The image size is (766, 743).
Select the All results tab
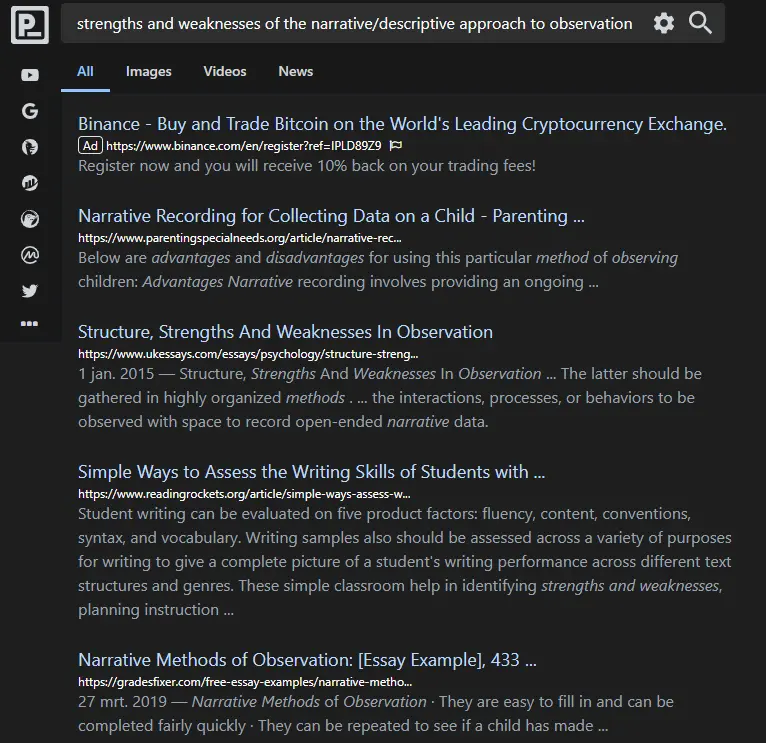click(x=85, y=72)
